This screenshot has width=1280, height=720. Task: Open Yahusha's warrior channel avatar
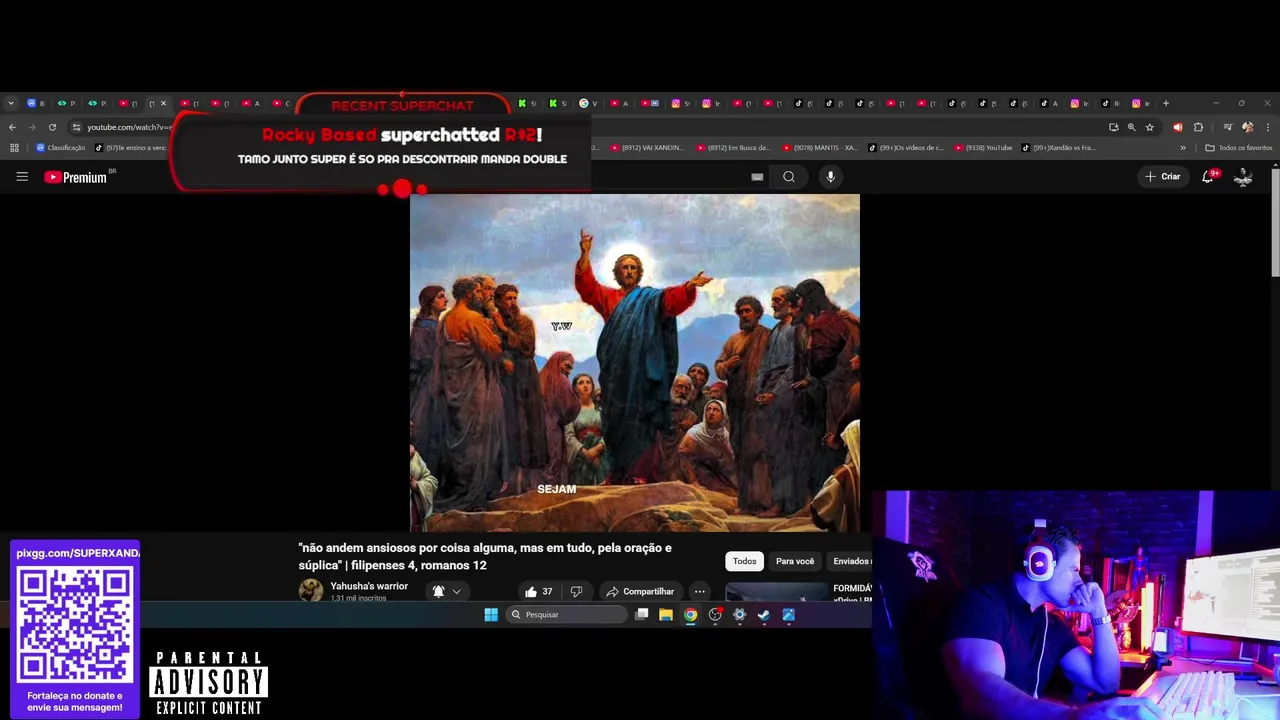click(311, 591)
